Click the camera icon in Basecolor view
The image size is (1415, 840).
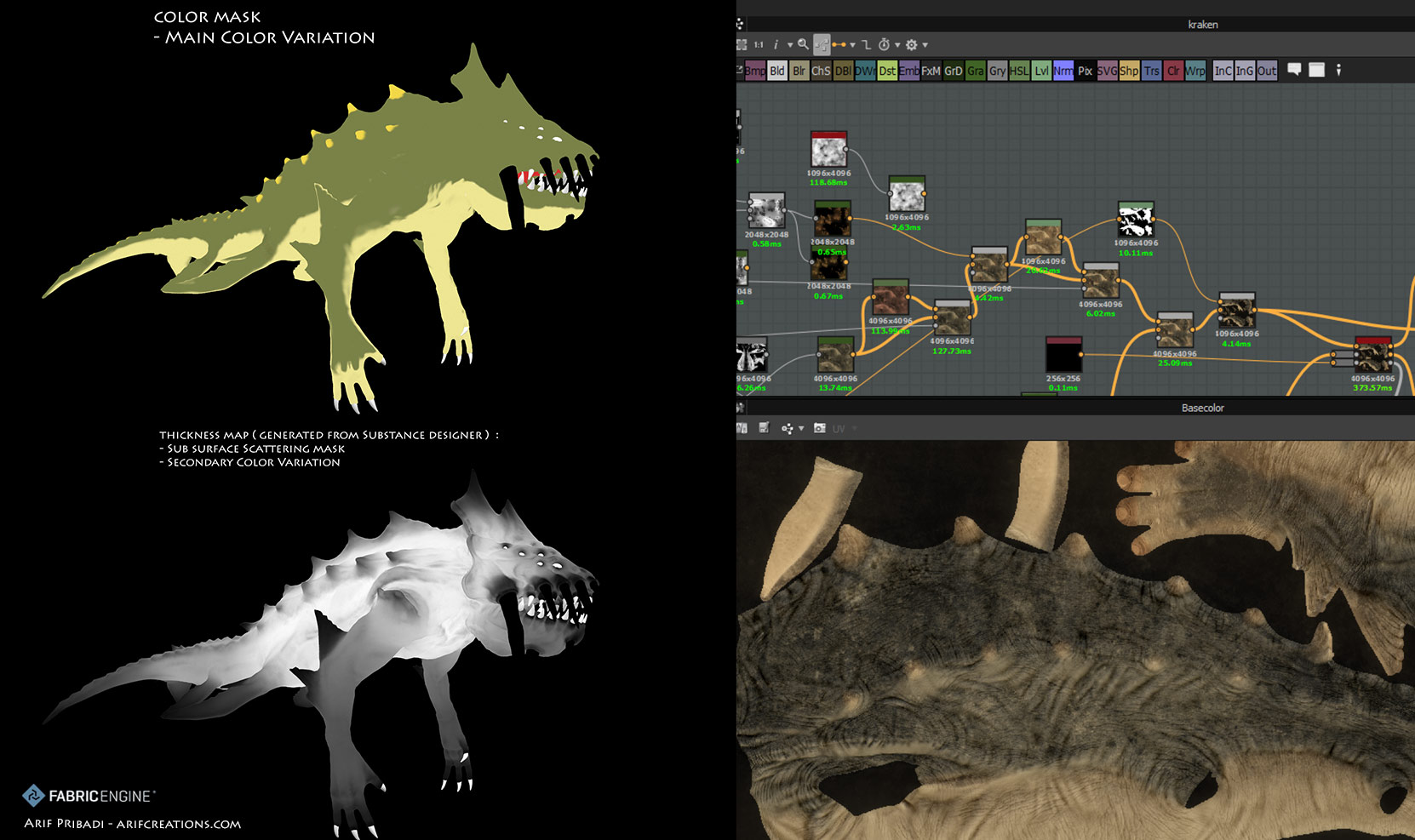(819, 428)
